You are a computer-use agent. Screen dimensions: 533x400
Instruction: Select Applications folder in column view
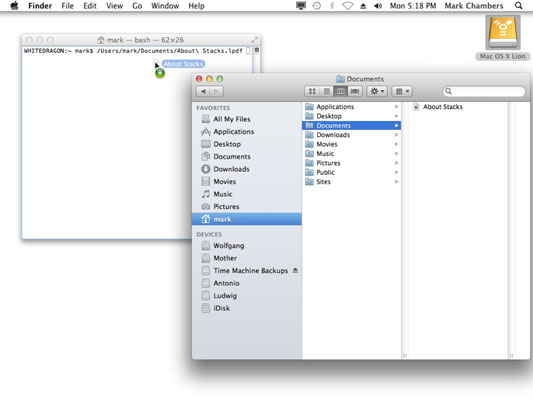click(351, 107)
